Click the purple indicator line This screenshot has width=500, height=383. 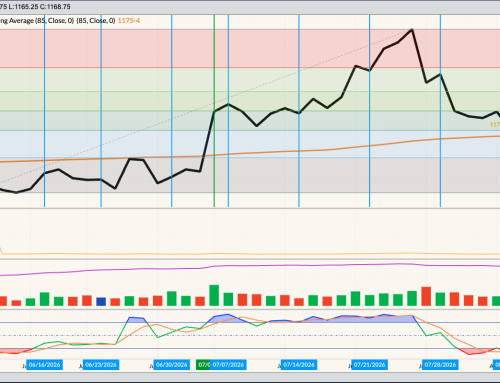click(x=250, y=266)
